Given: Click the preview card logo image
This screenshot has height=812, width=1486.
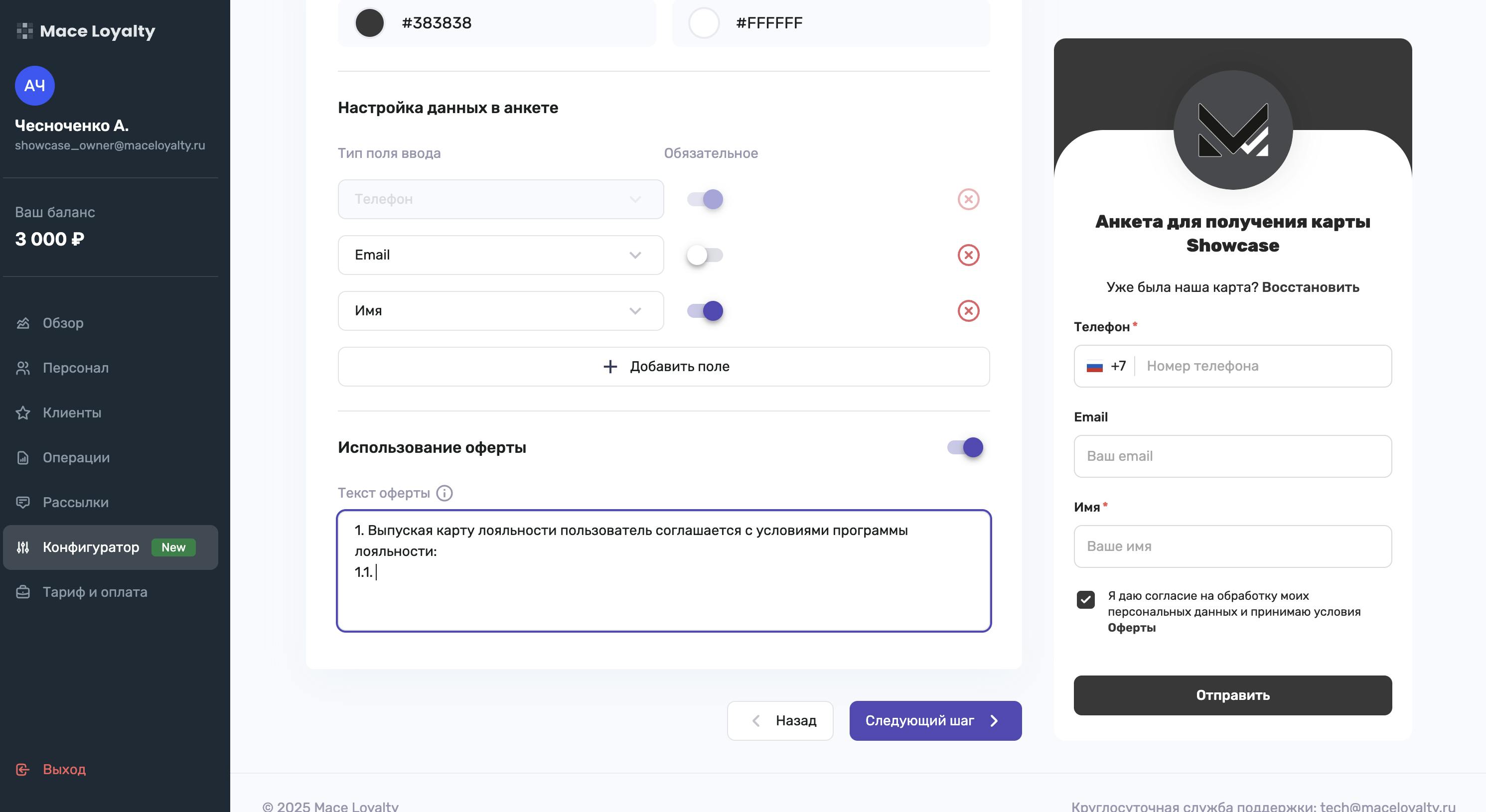Looking at the screenshot, I should [x=1233, y=130].
